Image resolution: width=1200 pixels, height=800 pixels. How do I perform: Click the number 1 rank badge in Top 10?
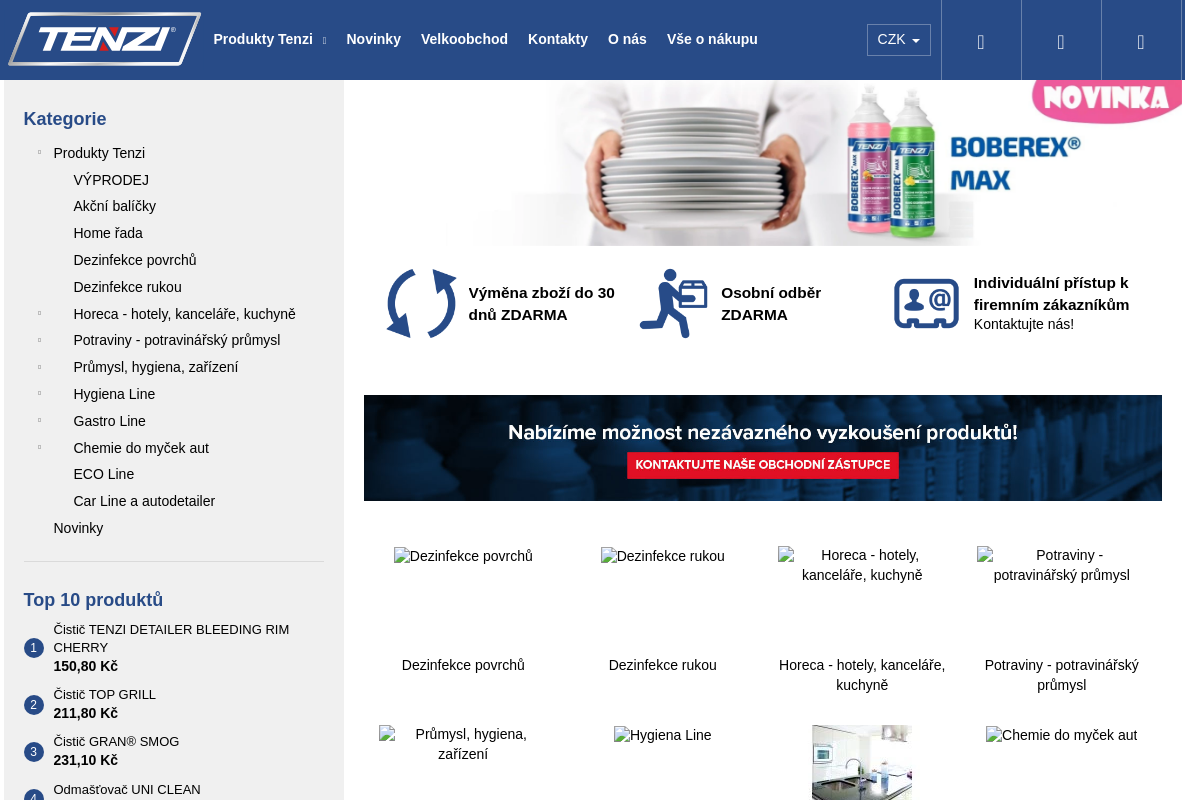click(x=34, y=648)
